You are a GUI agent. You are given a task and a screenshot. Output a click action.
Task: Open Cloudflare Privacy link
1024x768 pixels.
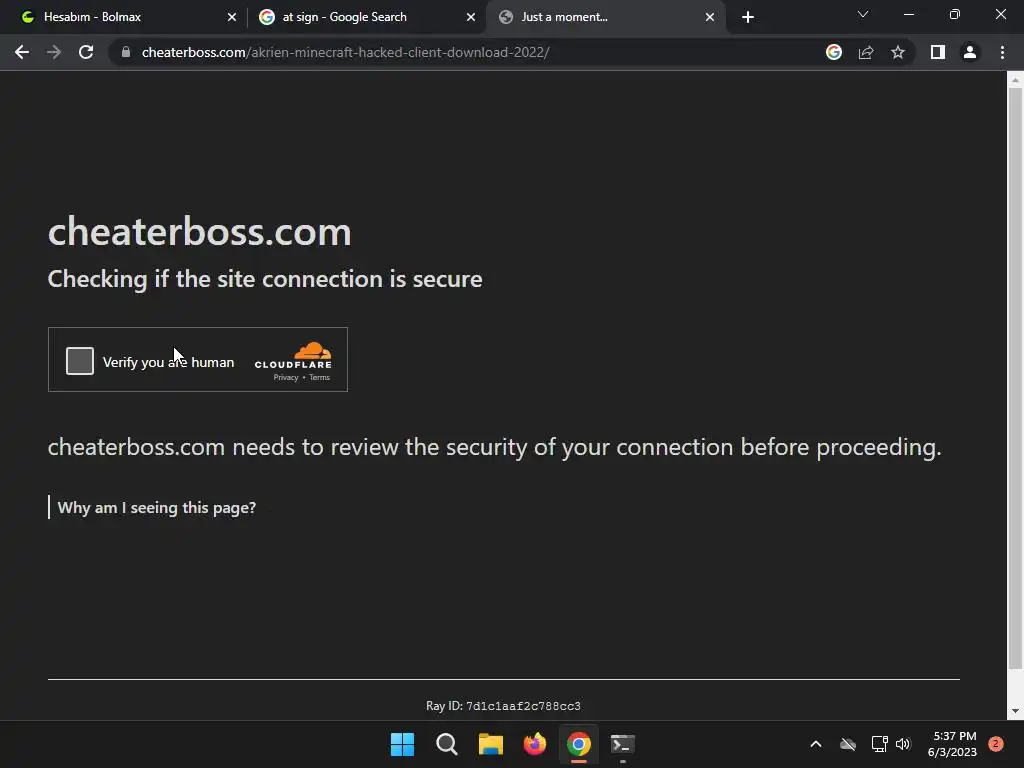point(286,377)
